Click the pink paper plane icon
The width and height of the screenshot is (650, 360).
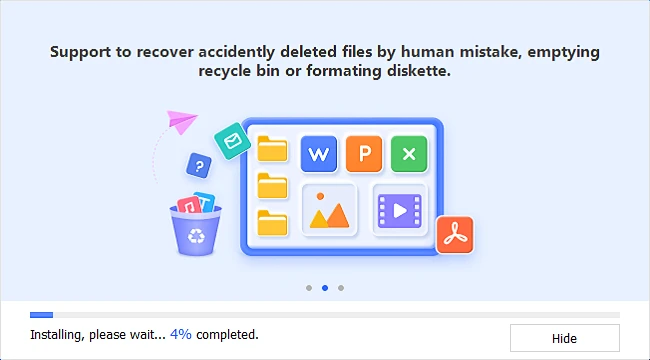182,121
